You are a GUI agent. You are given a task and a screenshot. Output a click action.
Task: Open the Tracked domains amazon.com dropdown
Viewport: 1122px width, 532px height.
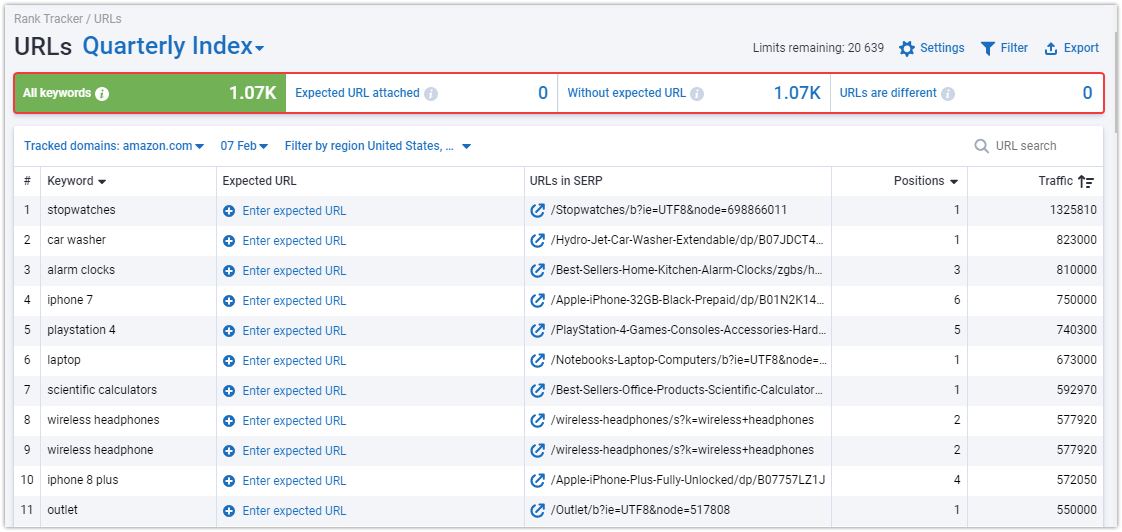pyautogui.click(x=114, y=146)
